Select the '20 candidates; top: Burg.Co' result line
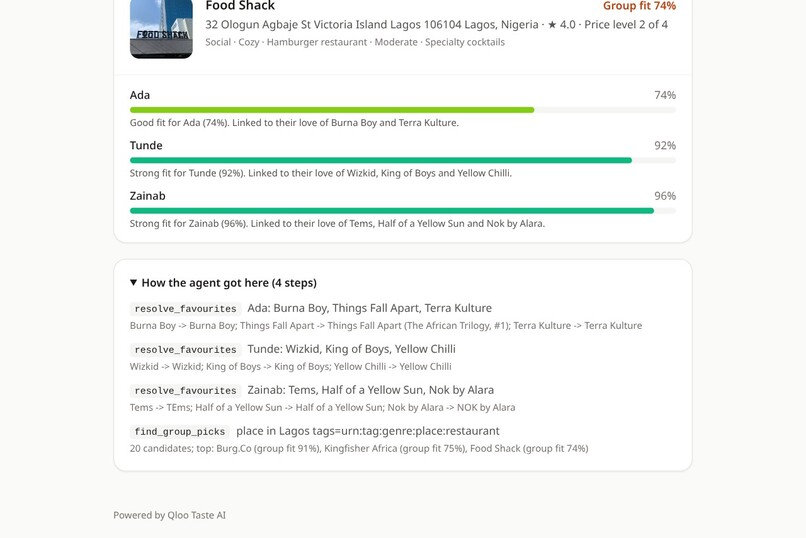 coord(359,449)
